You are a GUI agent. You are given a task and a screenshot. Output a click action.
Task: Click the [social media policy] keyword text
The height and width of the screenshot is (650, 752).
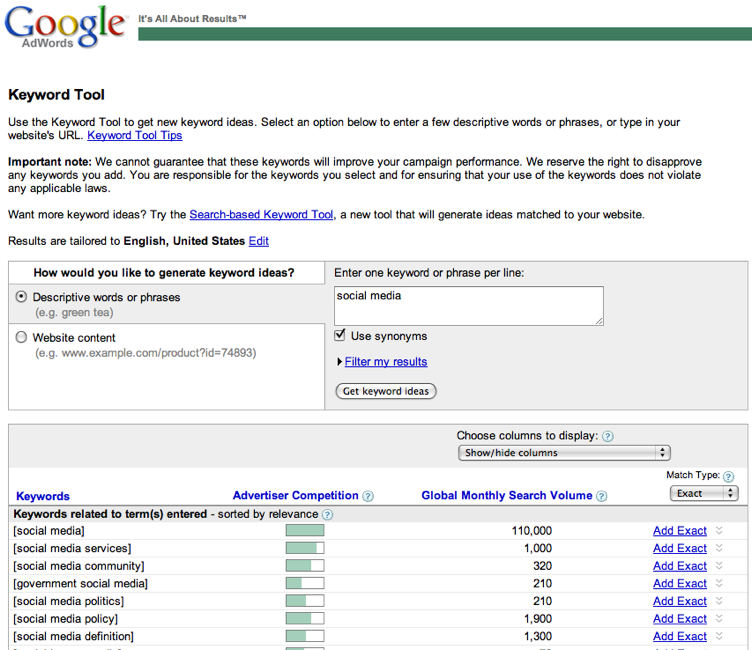coord(65,619)
